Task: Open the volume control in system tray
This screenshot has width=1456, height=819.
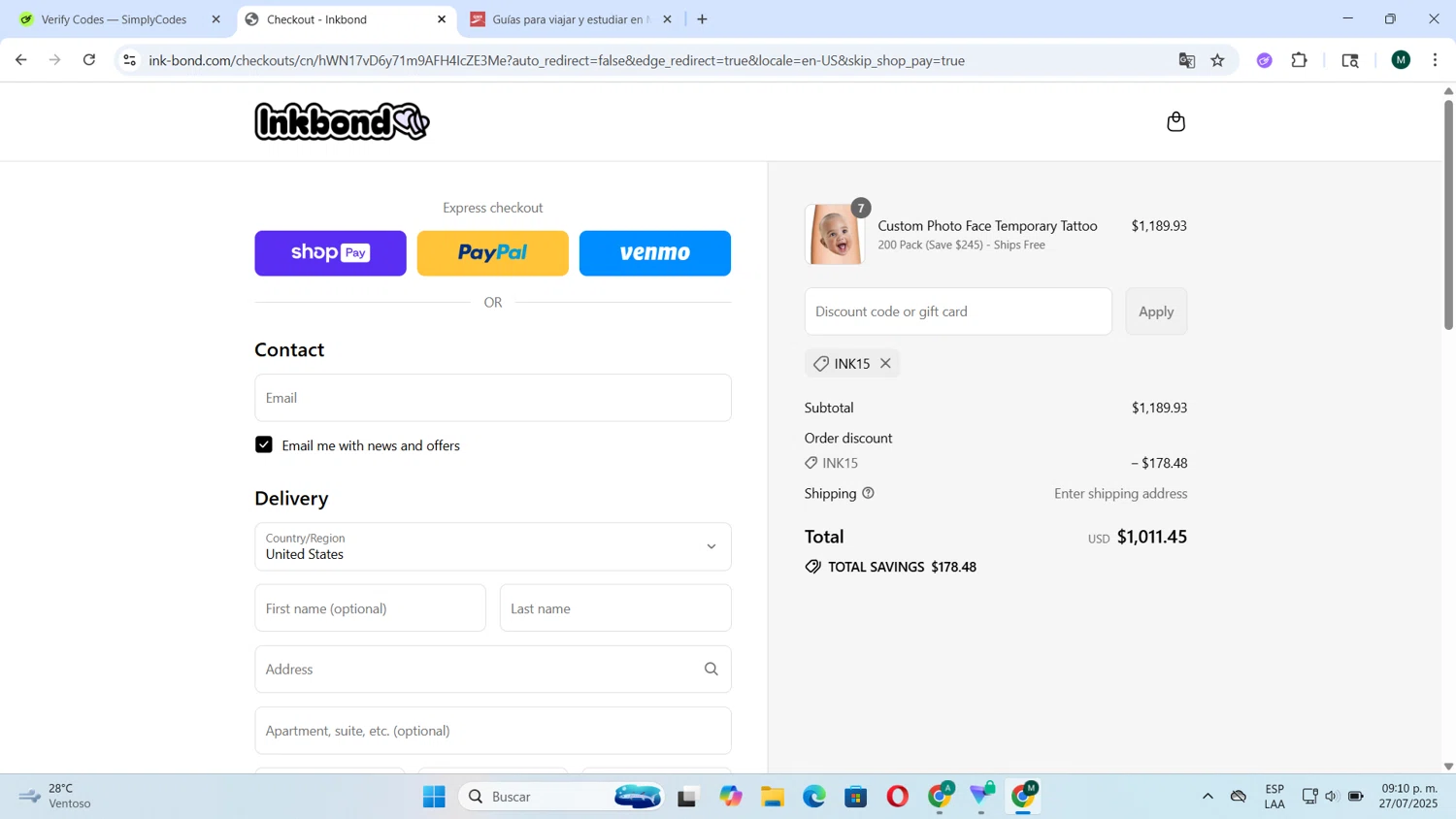Action: coord(1331,797)
